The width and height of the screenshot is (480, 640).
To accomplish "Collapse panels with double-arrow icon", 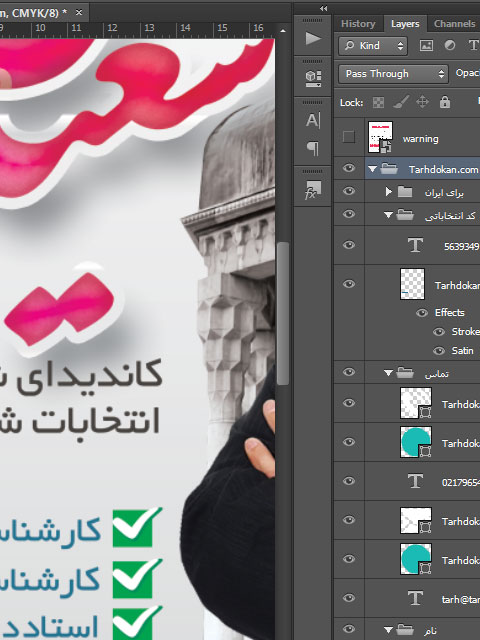I will coord(324,8).
